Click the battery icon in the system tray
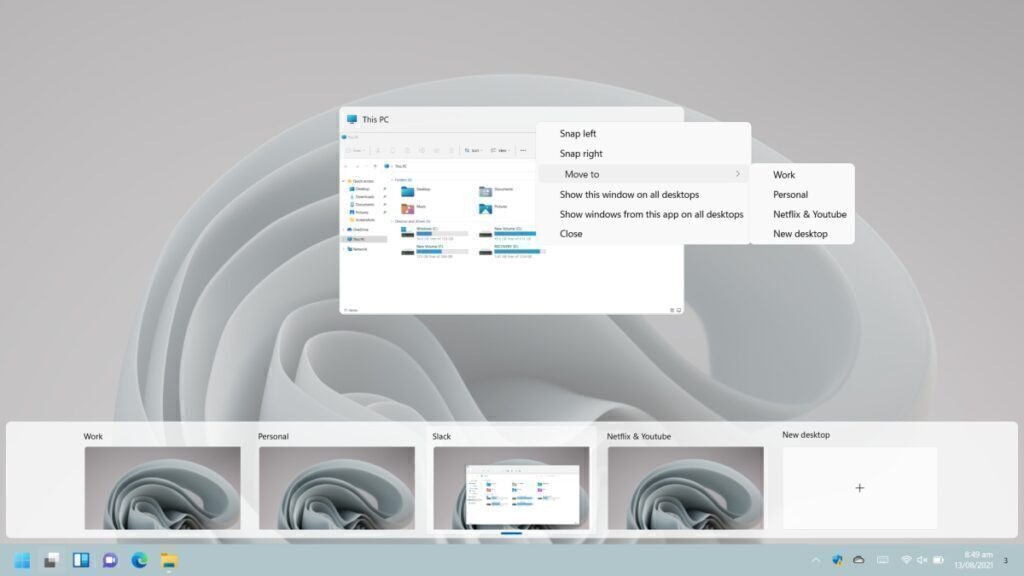The width and height of the screenshot is (1024, 576). (940, 560)
